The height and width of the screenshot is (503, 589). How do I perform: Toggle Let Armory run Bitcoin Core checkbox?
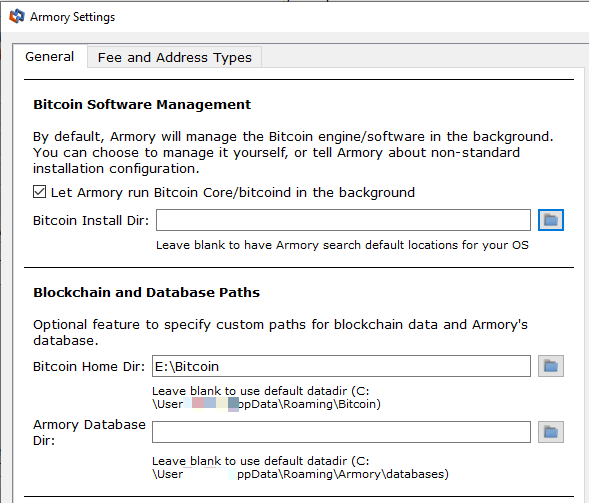39,192
